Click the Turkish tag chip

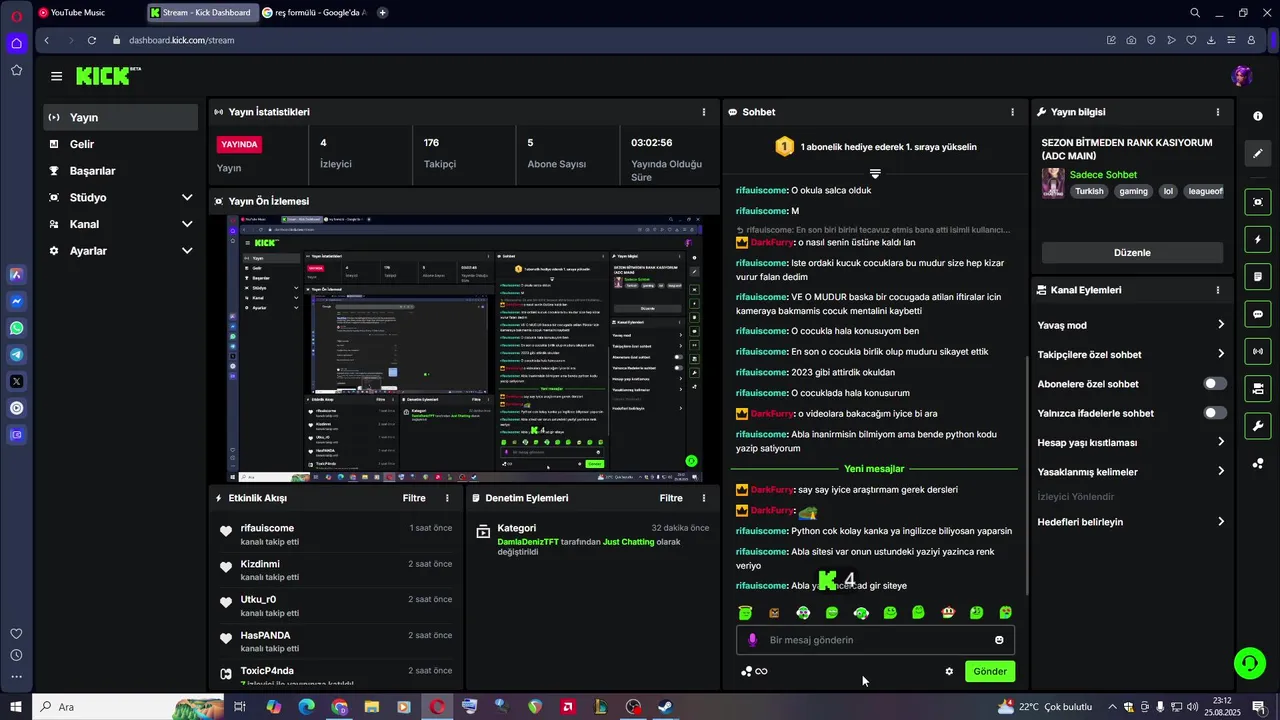click(x=1089, y=191)
